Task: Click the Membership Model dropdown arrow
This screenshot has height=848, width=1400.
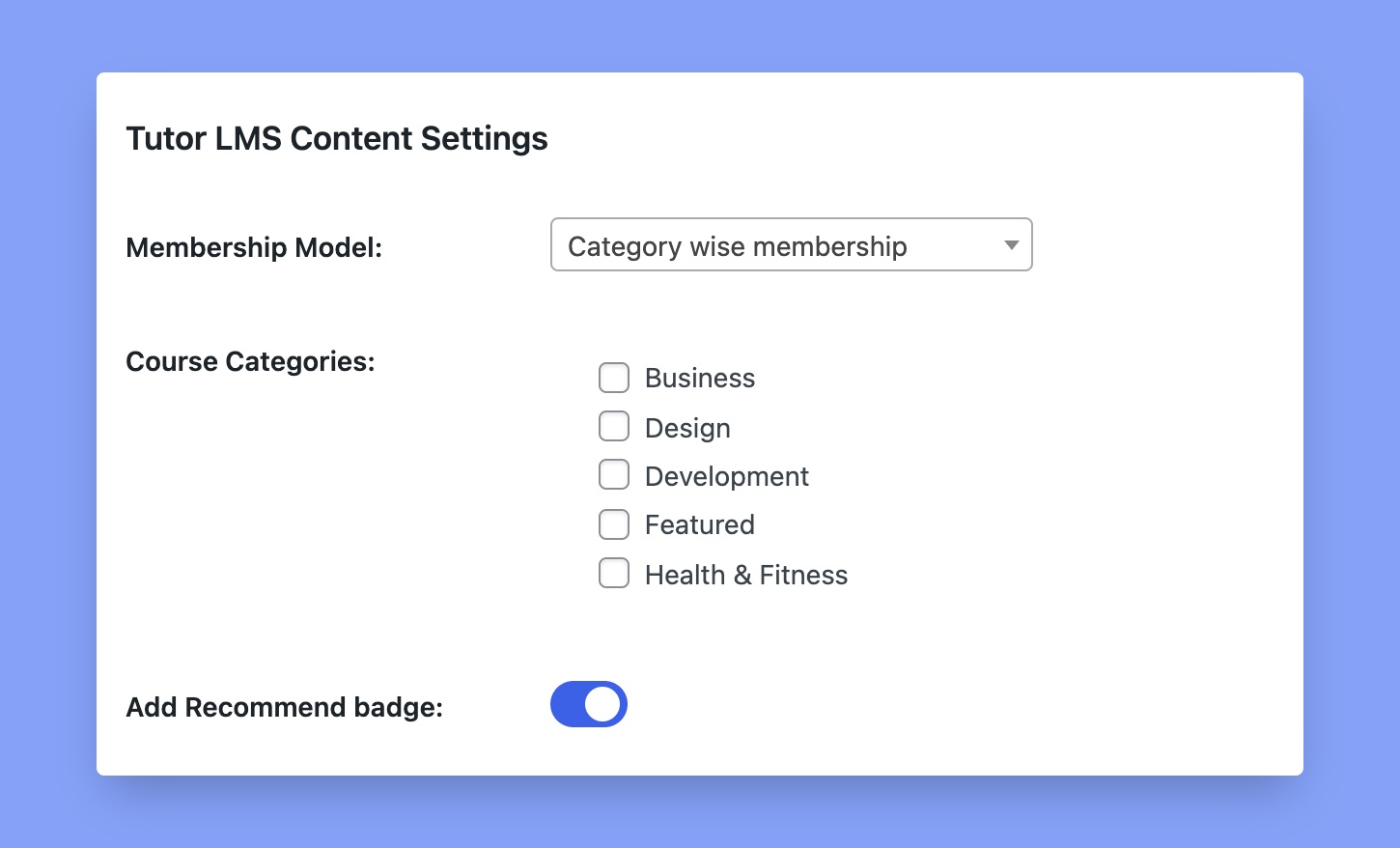Action: [x=1011, y=245]
